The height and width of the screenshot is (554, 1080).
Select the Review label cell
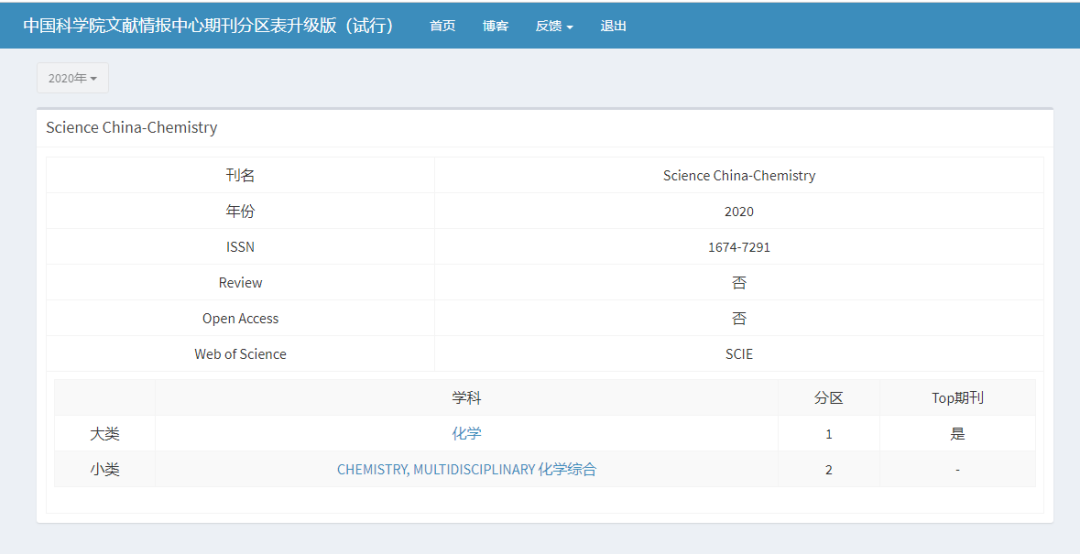pyautogui.click(x=240, y=283)
